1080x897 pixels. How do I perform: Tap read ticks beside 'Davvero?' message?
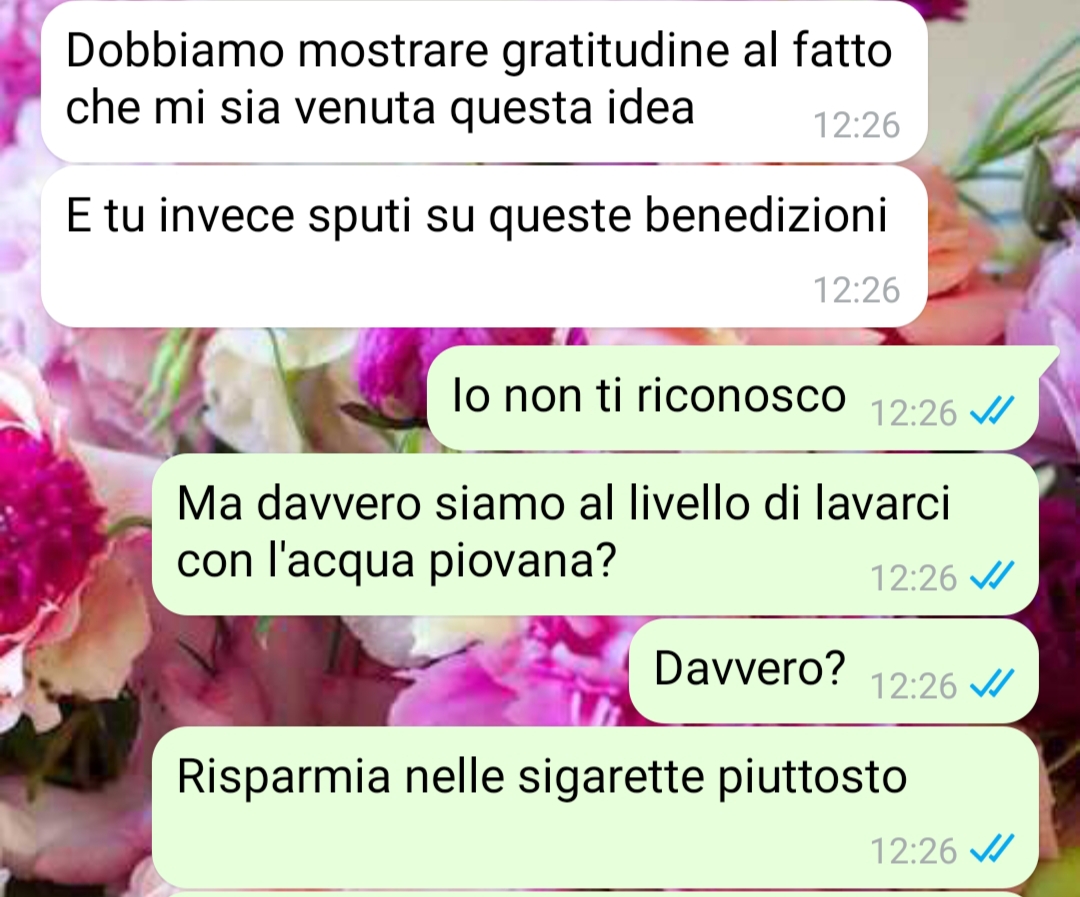coord(992,684)
